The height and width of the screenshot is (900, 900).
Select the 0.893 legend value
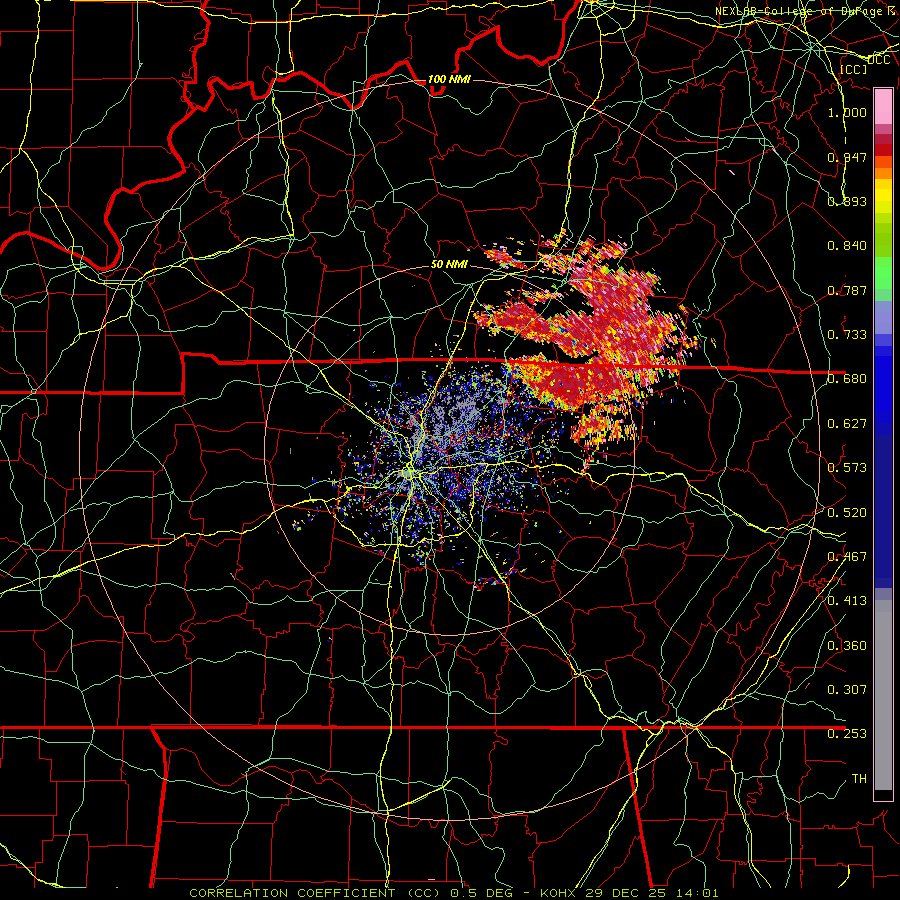(x=847, y=201)
